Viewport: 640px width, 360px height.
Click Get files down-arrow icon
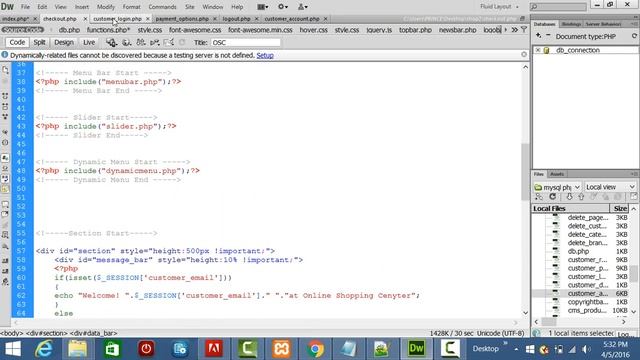click(x=569, y=197)
